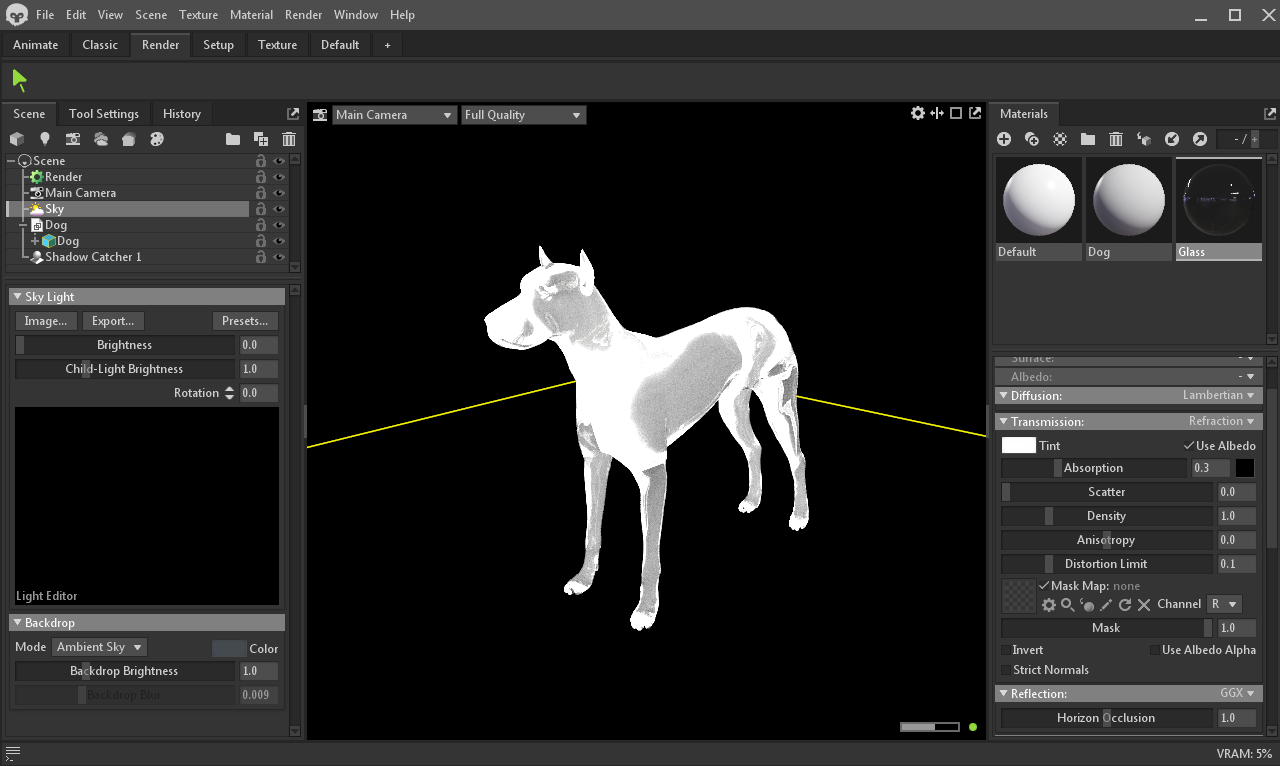The width and height of the screenshot is (1280, 766).
Task: Reload Mask Map texture
Action: [x=1125, y=605]
